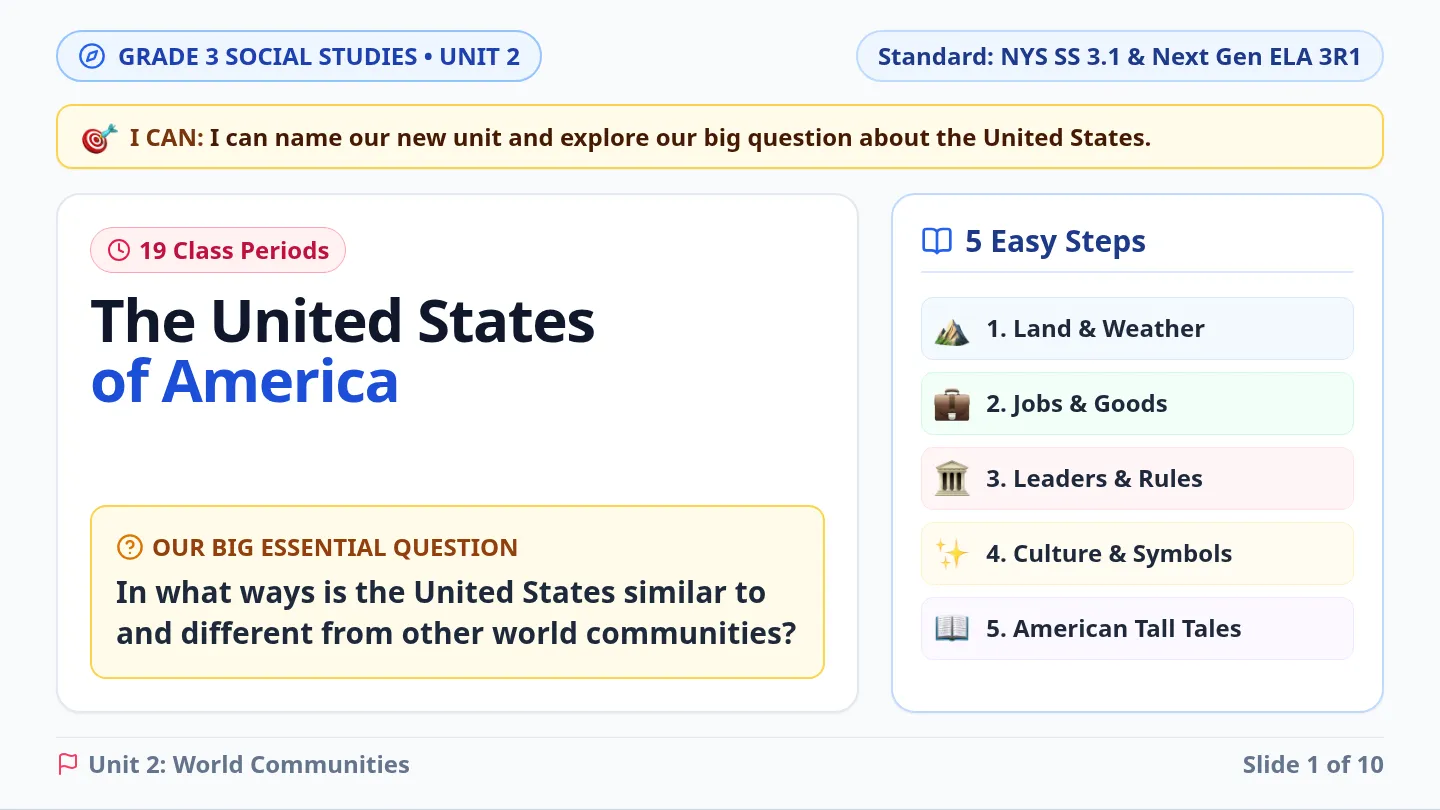The width and height of the screenshot is (1440, 810).
Task: Click the Our Big Essential Question label
Action: (335, 548)
